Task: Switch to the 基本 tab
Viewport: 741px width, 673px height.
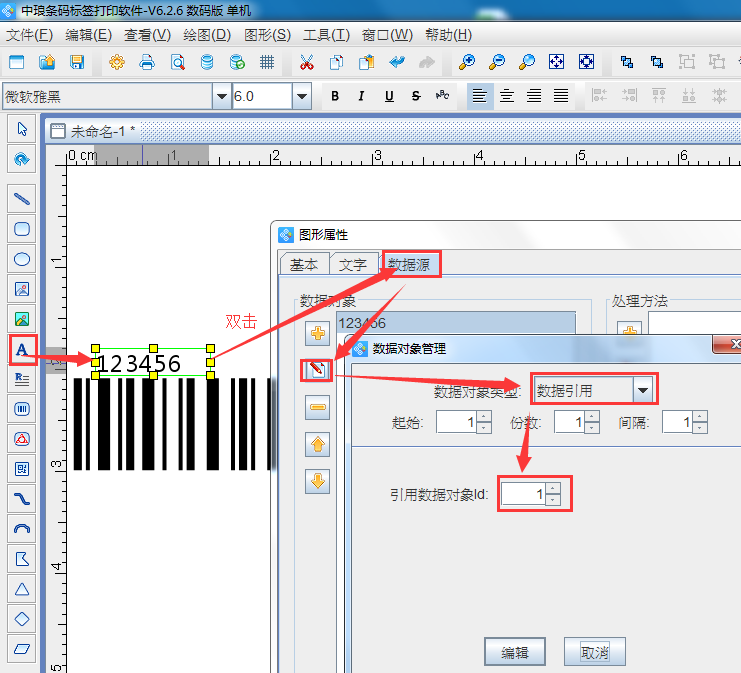Action: pos(304,264)
